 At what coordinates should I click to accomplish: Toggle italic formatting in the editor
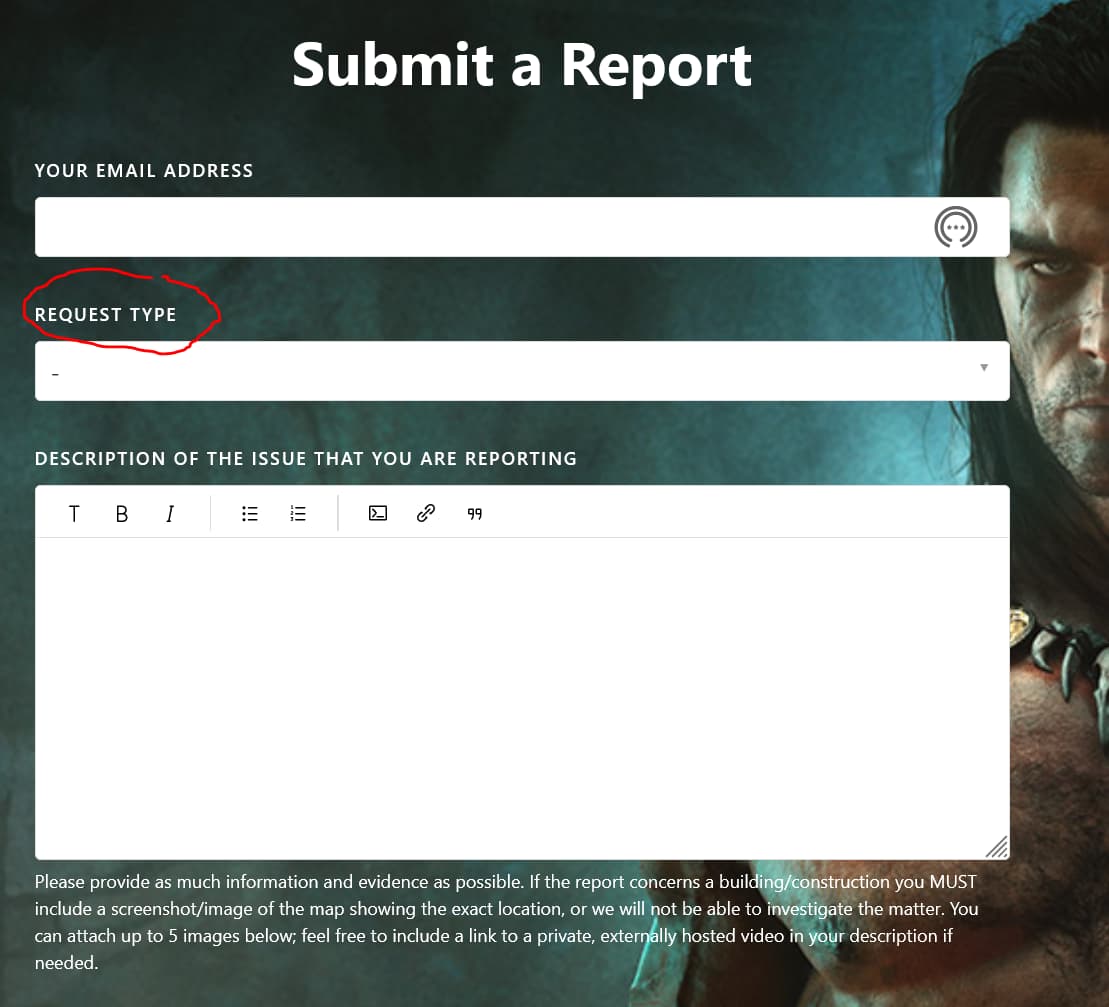click(x=170, y=513)
